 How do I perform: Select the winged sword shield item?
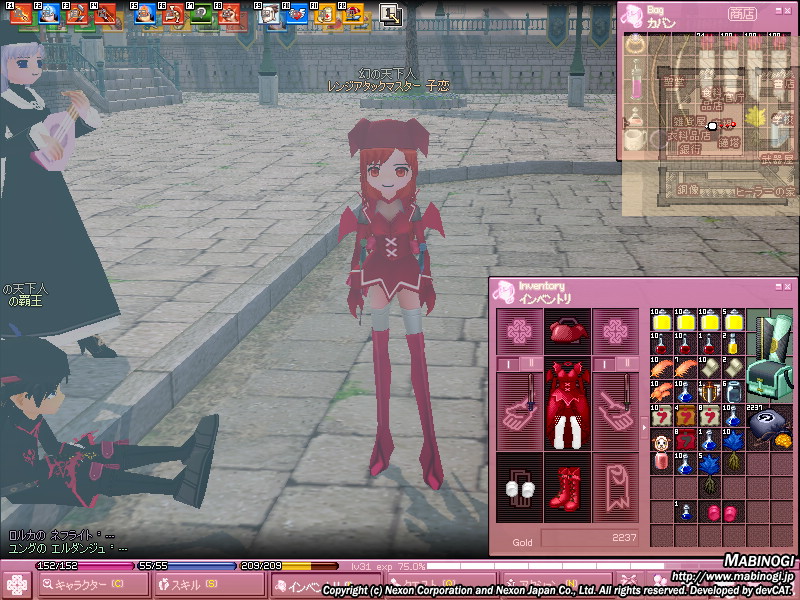pyautogui.click(x=709, y=392)
